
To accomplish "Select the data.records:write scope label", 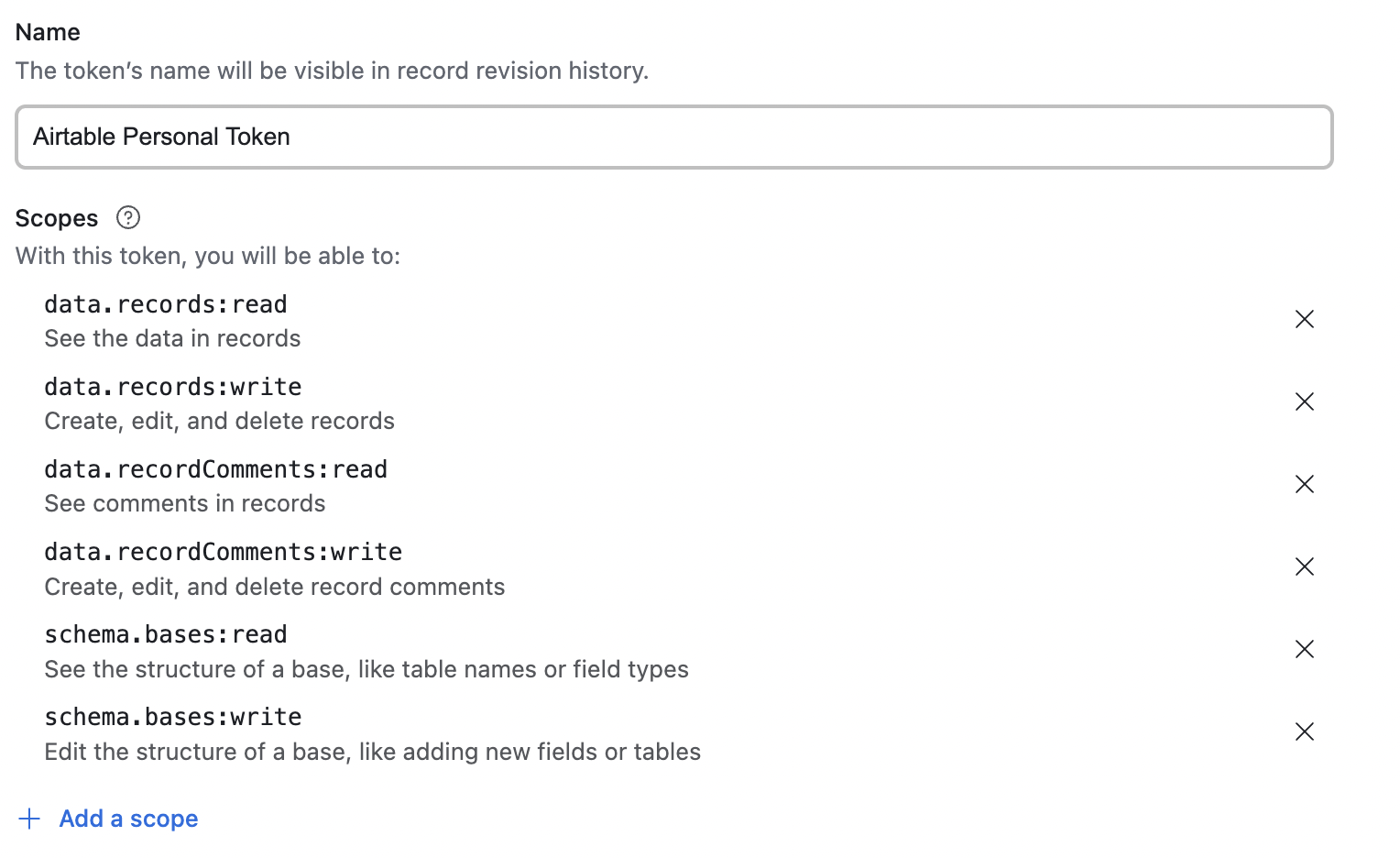I will coord(173,387).
